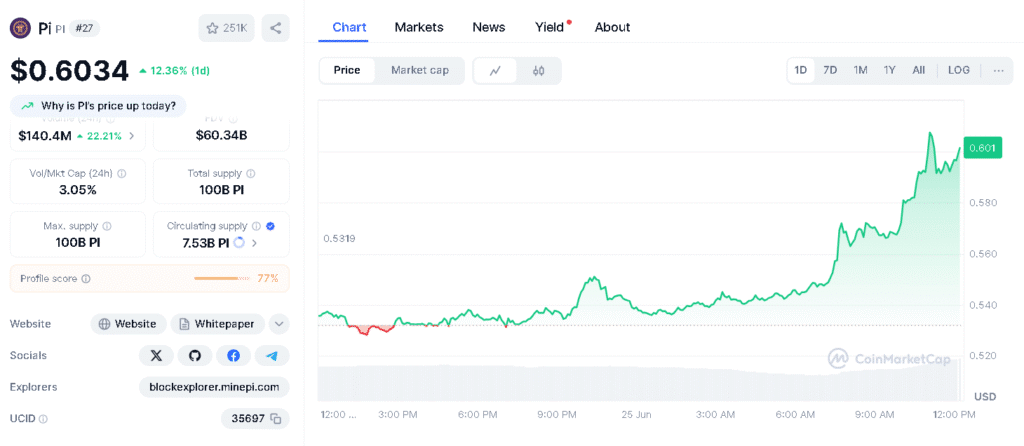Click info icon next to Total supply
This screenshot has width=1024, height=446.
[251, 174]
